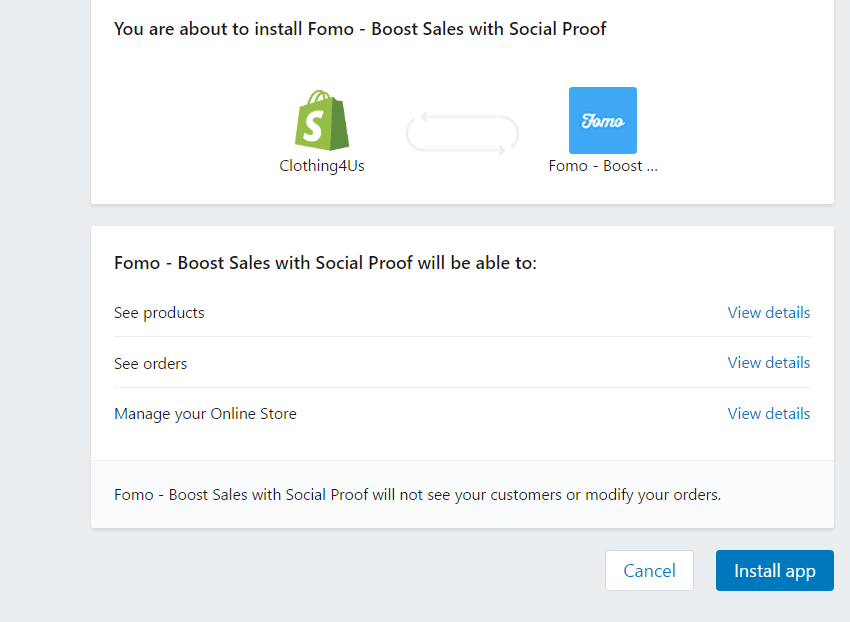Cancel the app installation

[x=649, y=570]
